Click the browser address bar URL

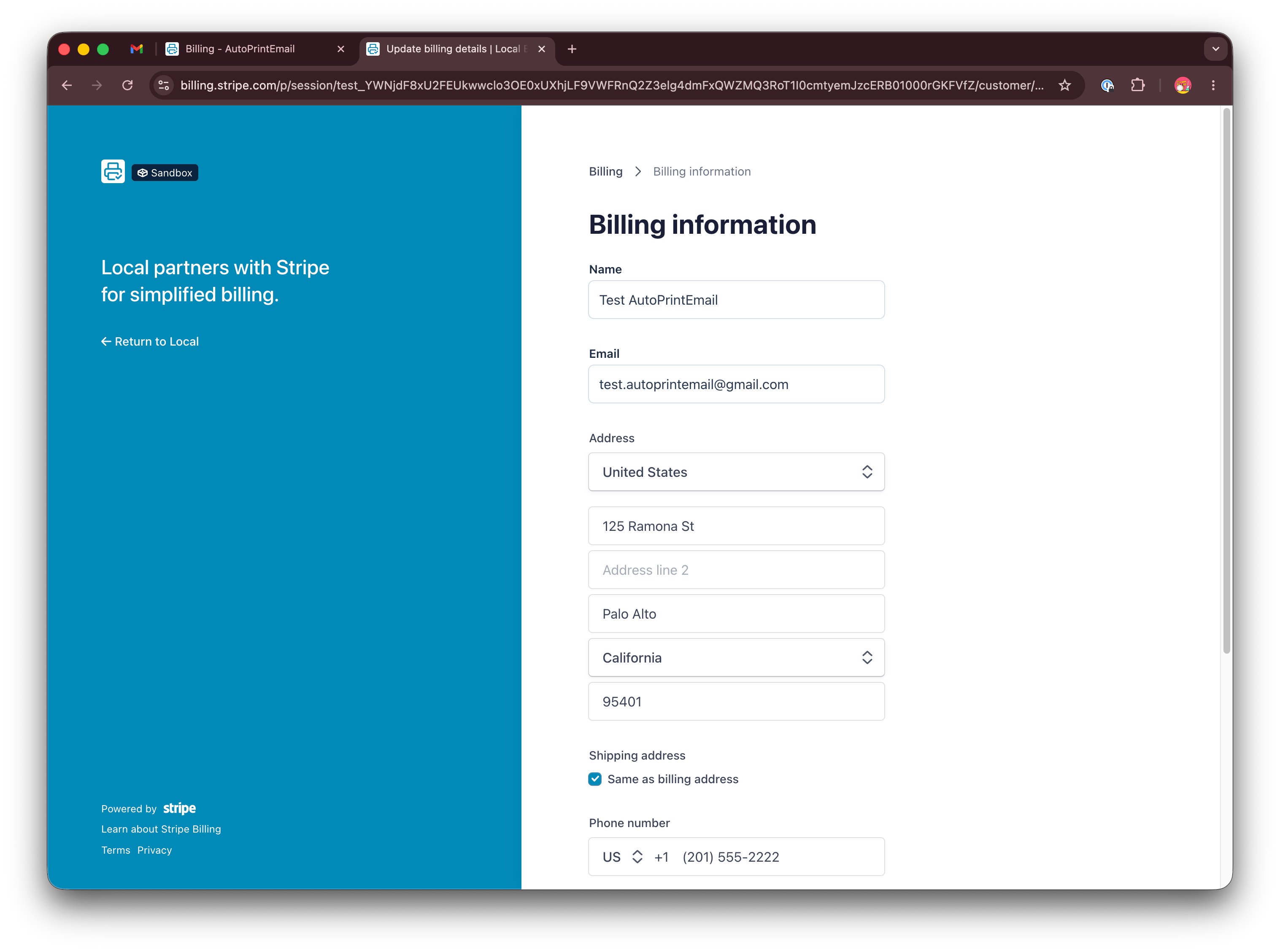pyautogui.click(x=612, y=85)
